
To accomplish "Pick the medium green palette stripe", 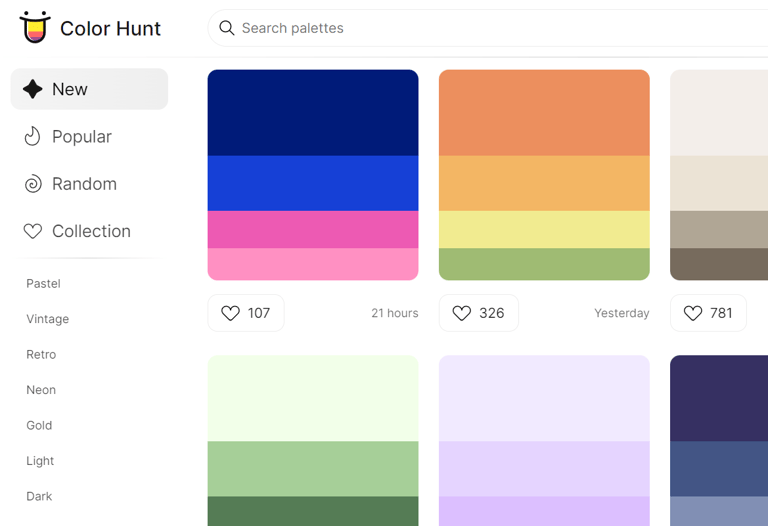I will tap(313, 469).
